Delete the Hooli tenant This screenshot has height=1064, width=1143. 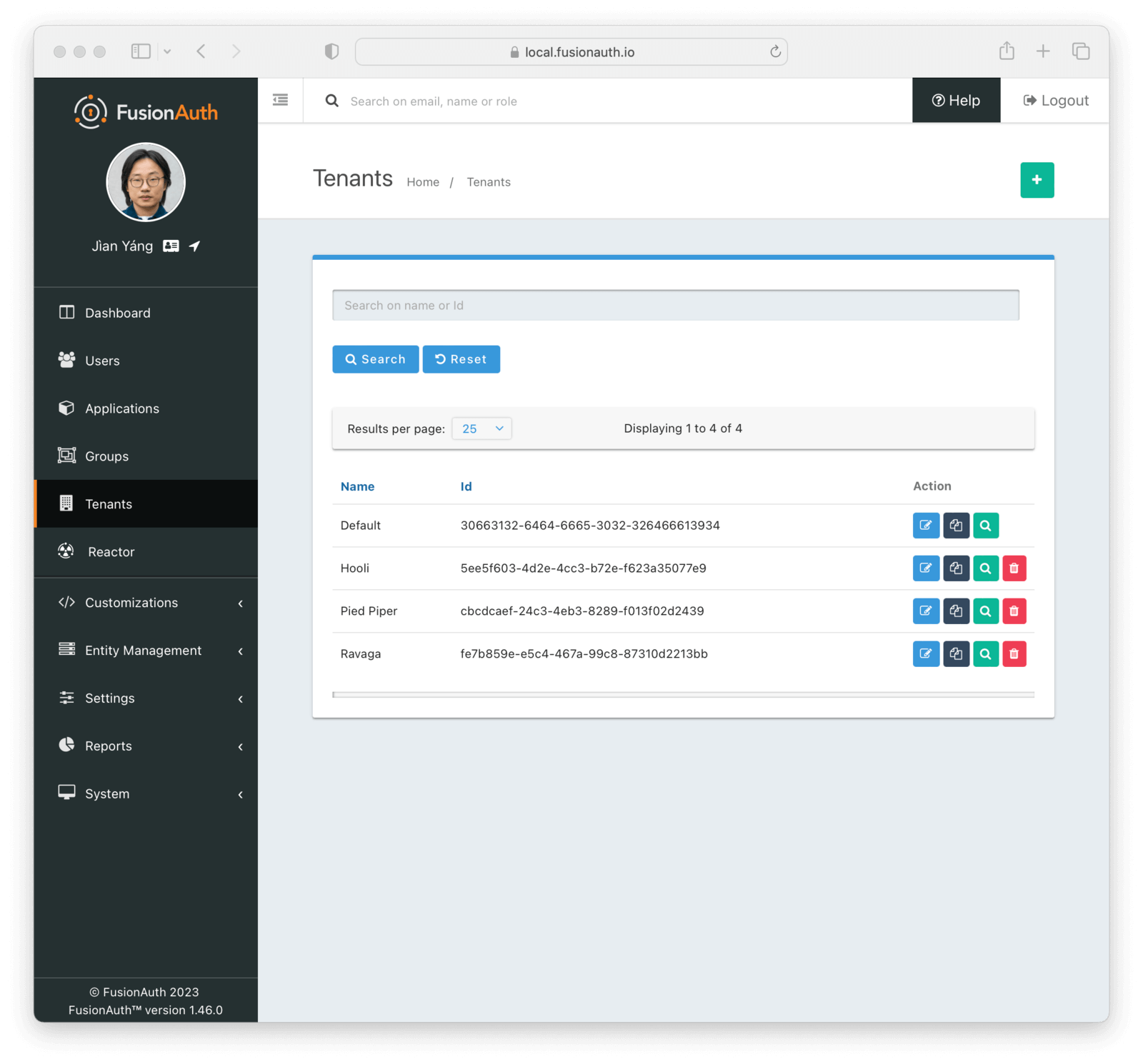1014,568
